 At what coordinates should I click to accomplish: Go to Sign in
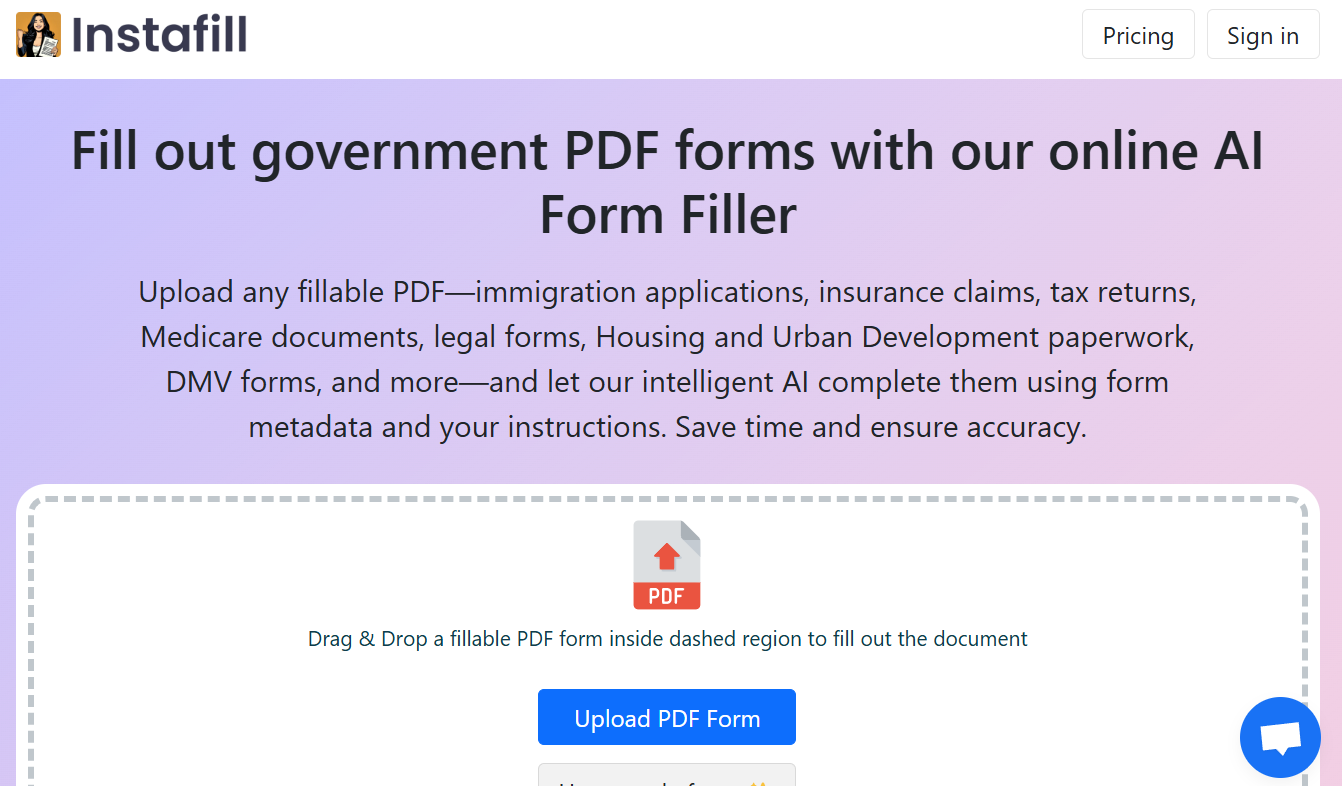(x=1262, y=35)
